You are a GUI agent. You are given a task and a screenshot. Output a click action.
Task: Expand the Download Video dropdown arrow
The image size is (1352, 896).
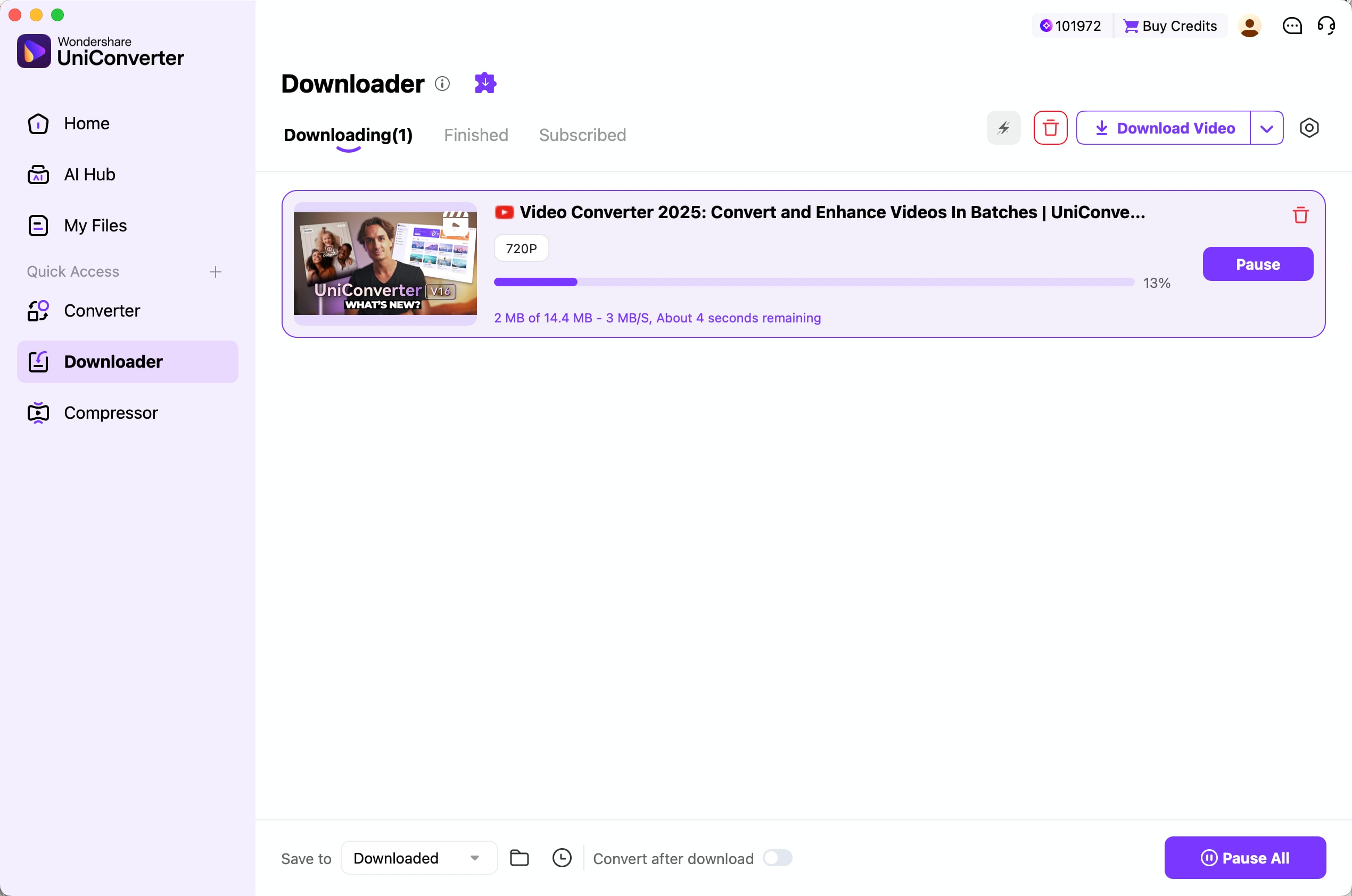click(1267, 128)
